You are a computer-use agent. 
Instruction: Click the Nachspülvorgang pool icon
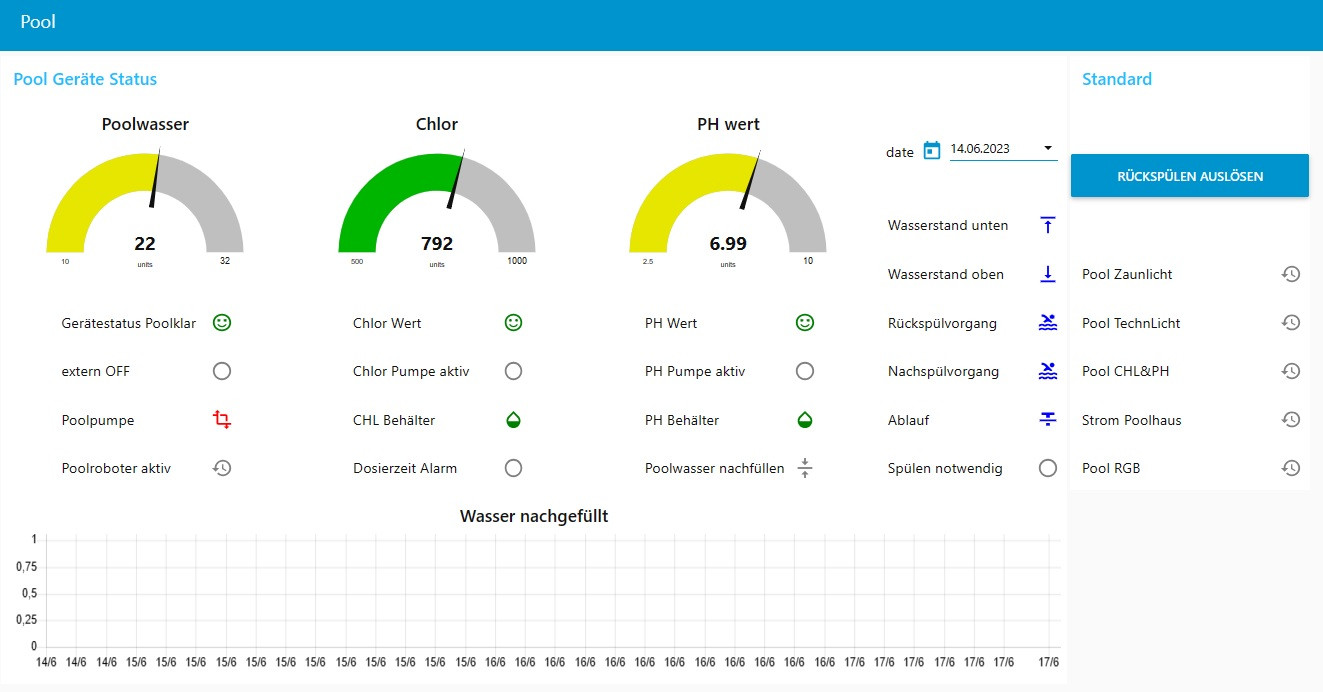(x=1047, y=371)
